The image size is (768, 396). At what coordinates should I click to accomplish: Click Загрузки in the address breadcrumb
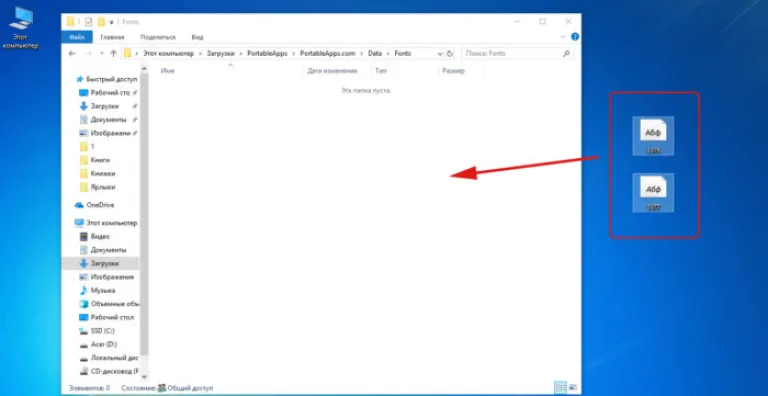point(220,53)
